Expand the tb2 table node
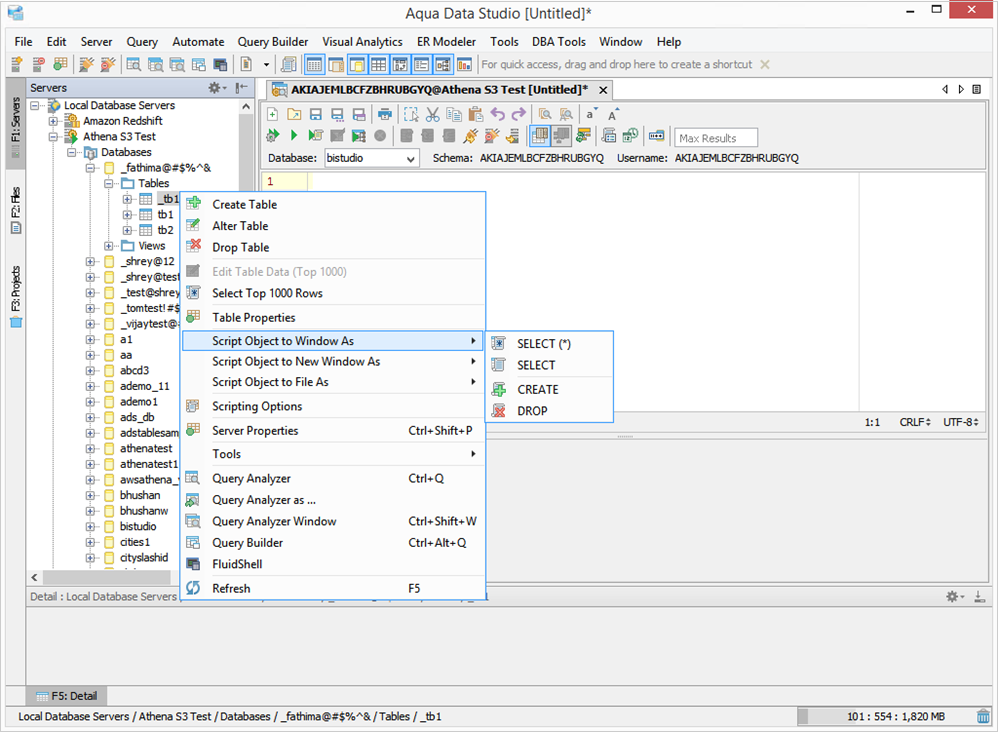 tap(127, 230)
